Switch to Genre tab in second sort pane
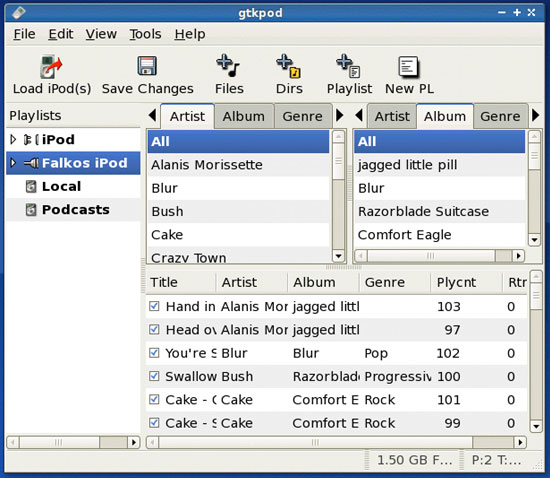Viewport: 550px width, 478px height. [500, 116]
